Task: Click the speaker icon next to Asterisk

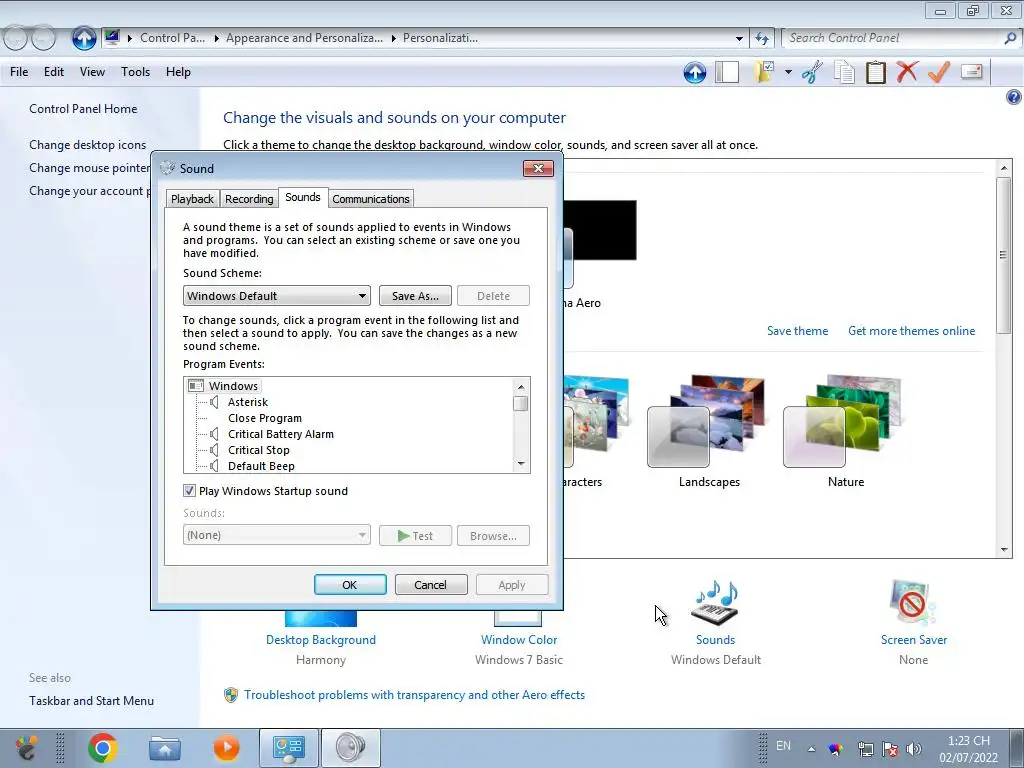Action: pos(214,402)
